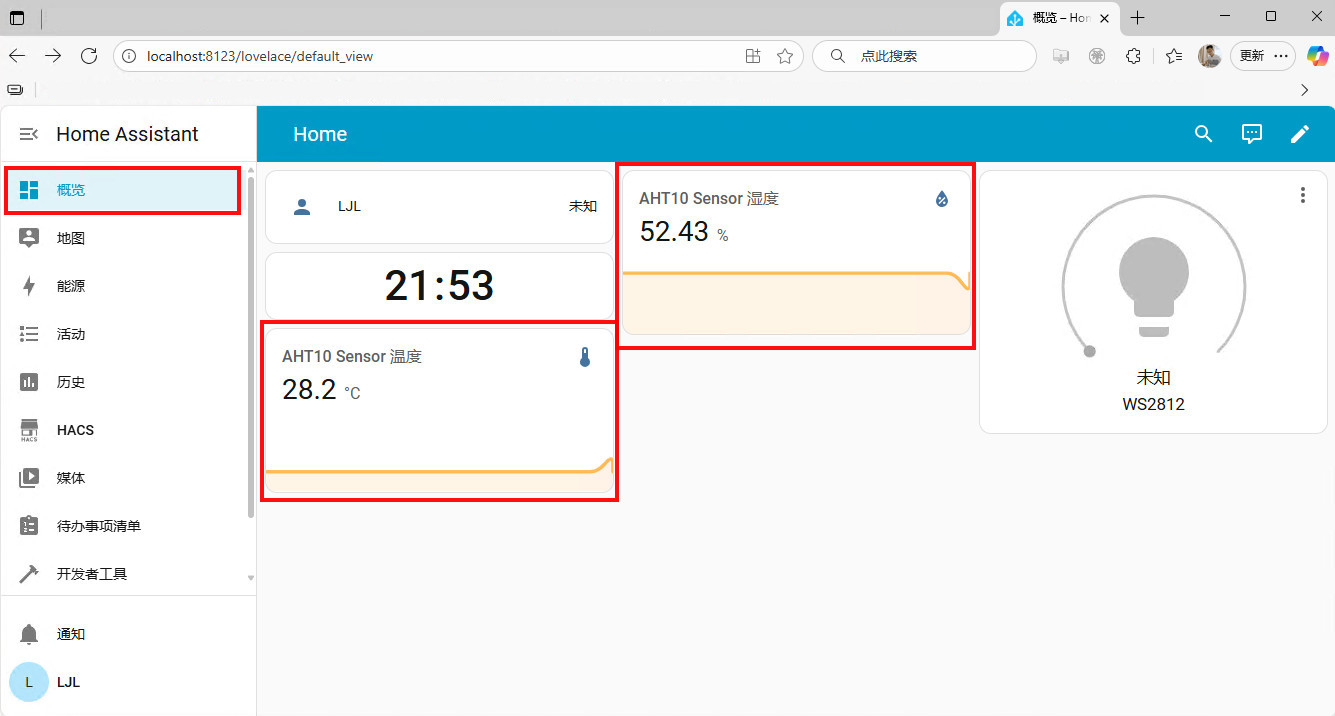Open a new browser tab

[1137, 18]
